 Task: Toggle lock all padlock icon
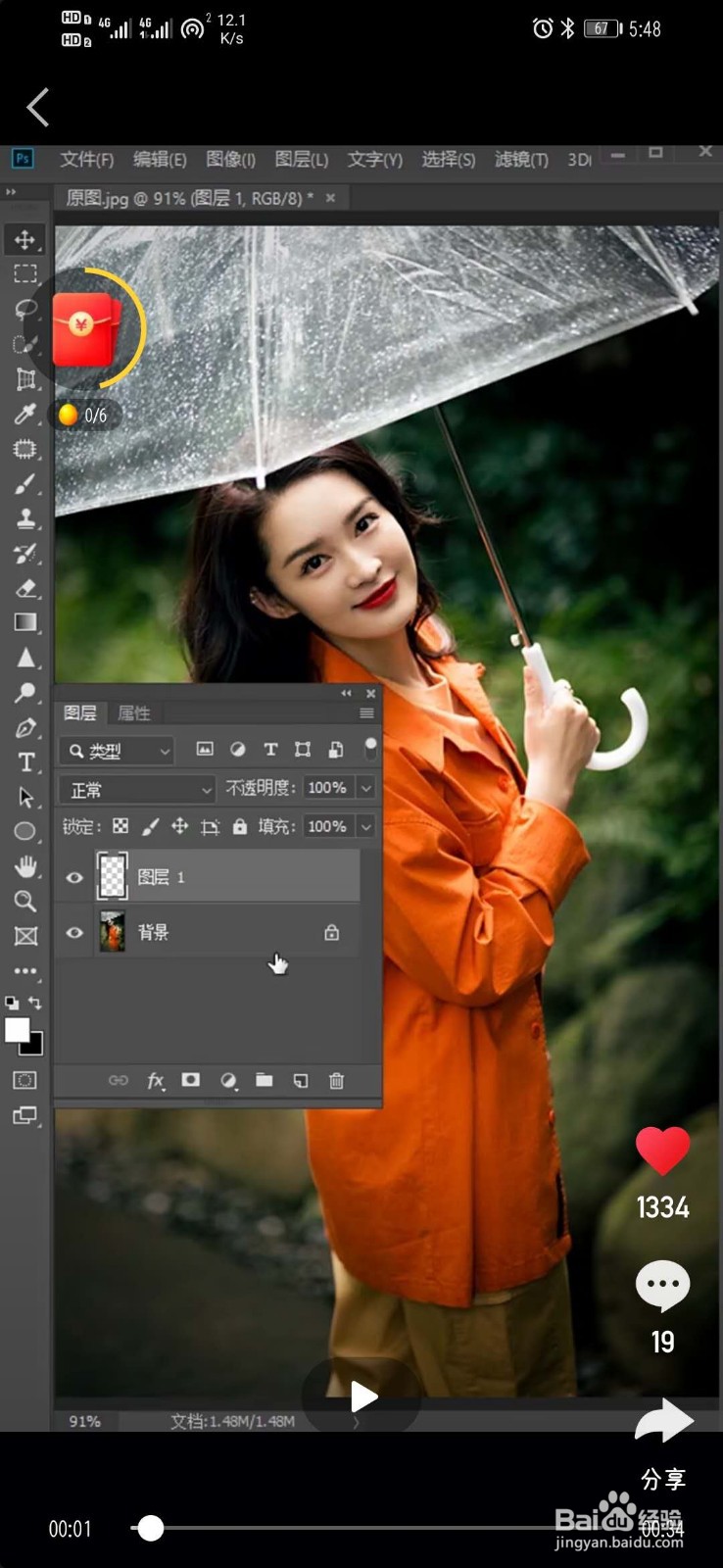pyautogui.click(x=240, y=826)
